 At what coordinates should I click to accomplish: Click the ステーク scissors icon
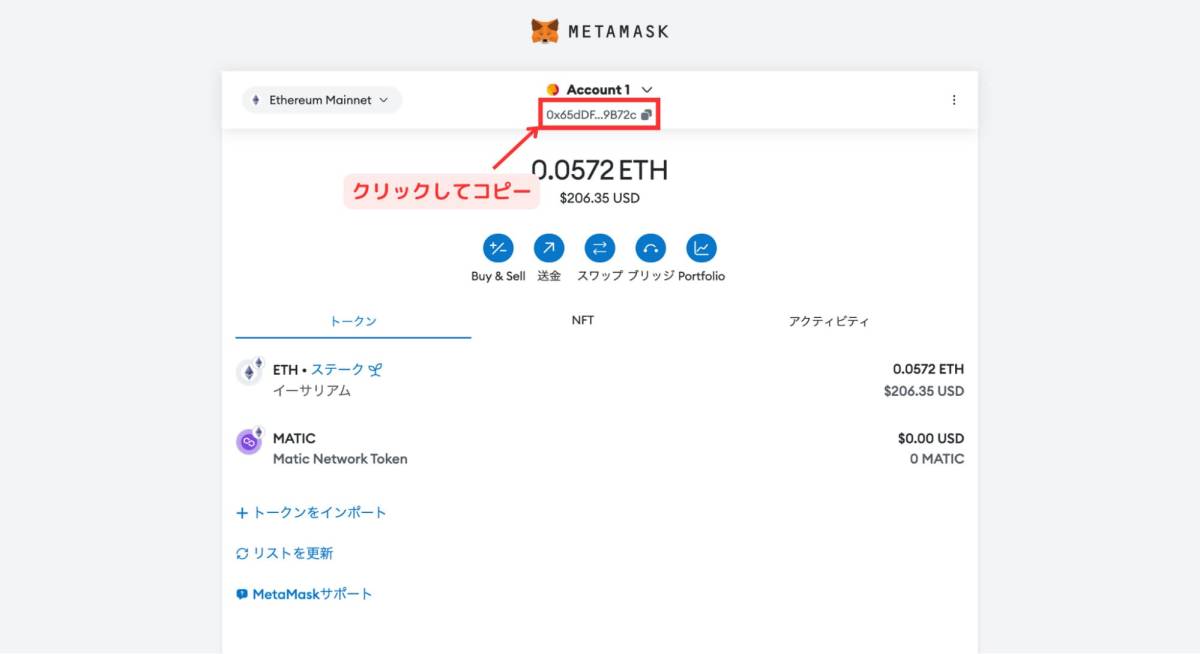click(374, 369)
